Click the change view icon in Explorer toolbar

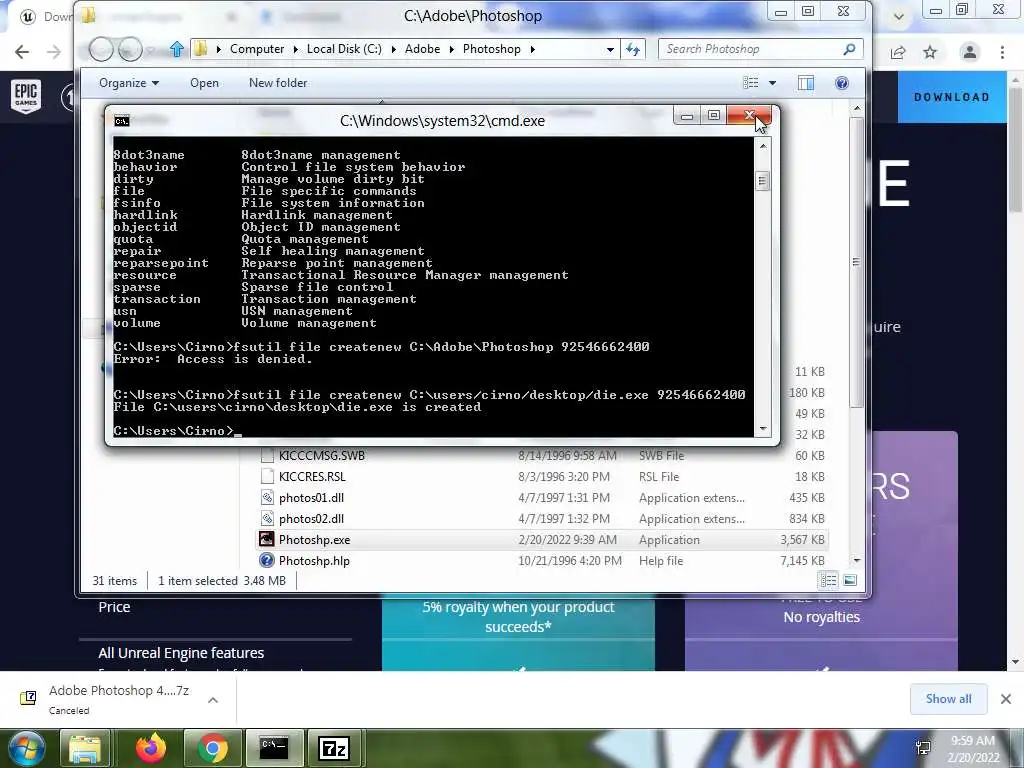751,83
